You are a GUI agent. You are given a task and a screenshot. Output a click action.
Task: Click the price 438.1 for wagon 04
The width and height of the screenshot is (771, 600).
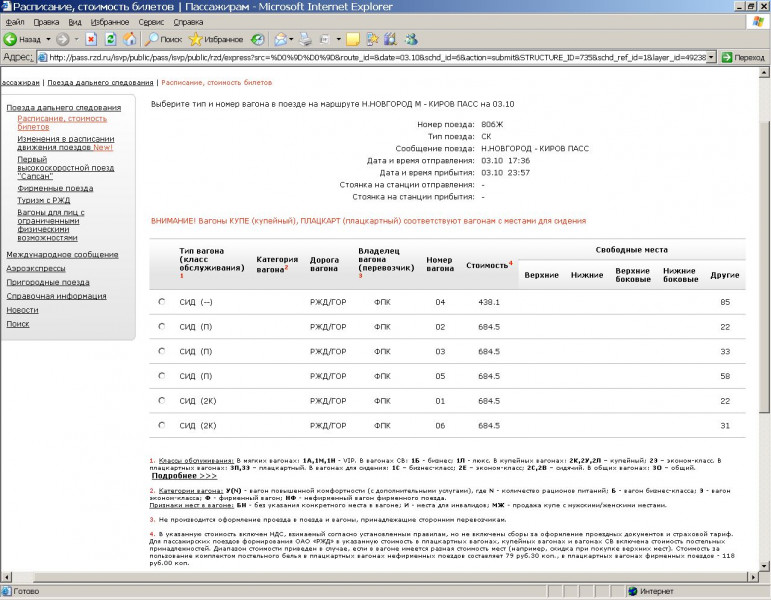point(489,302)
